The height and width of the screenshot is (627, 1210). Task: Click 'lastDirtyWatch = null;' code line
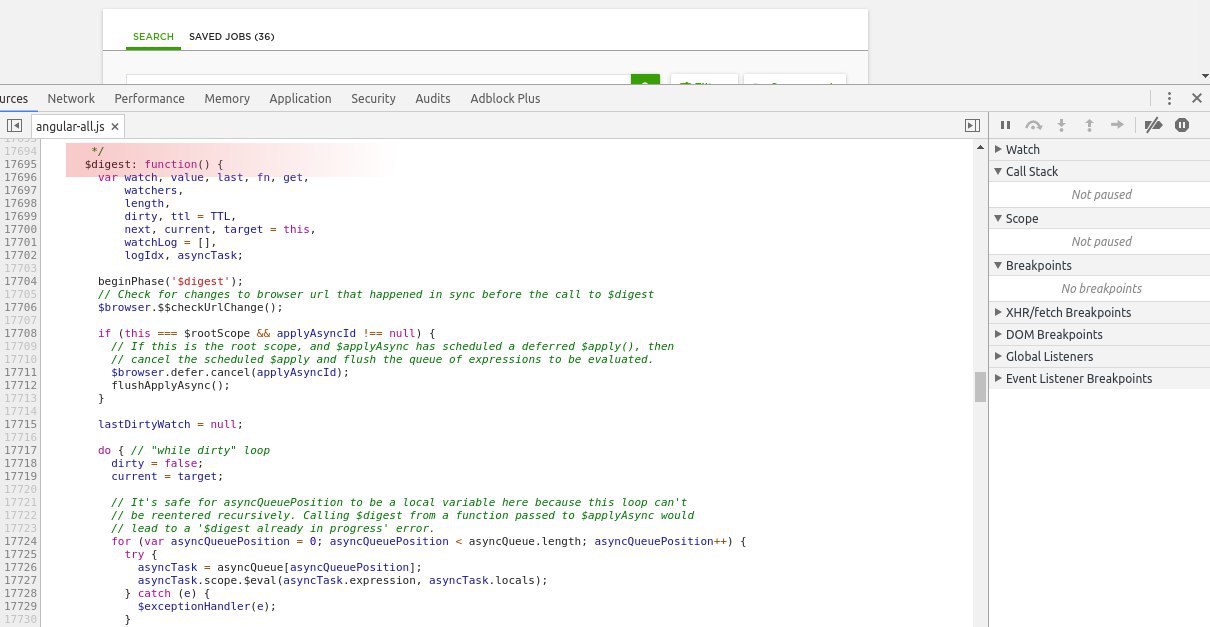click(170, 424)
